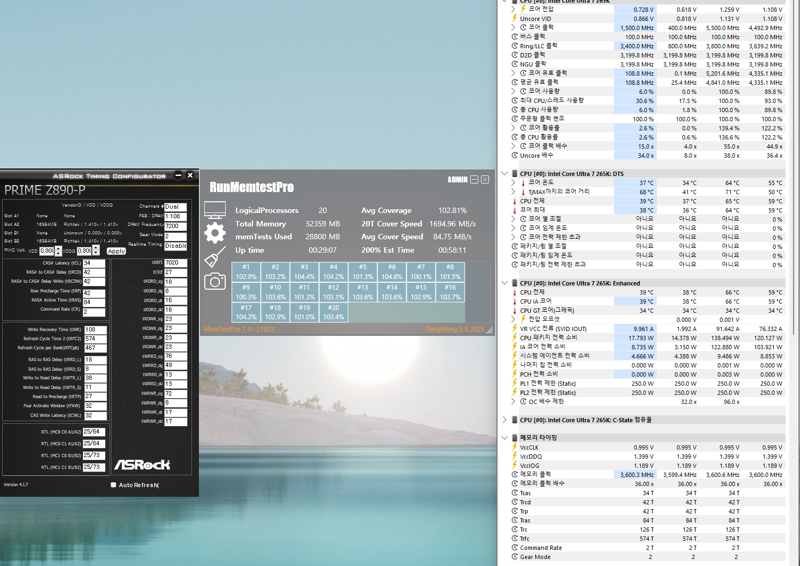
Task: Click the thermometer icon next to 코어 최대
Action: 515,210
